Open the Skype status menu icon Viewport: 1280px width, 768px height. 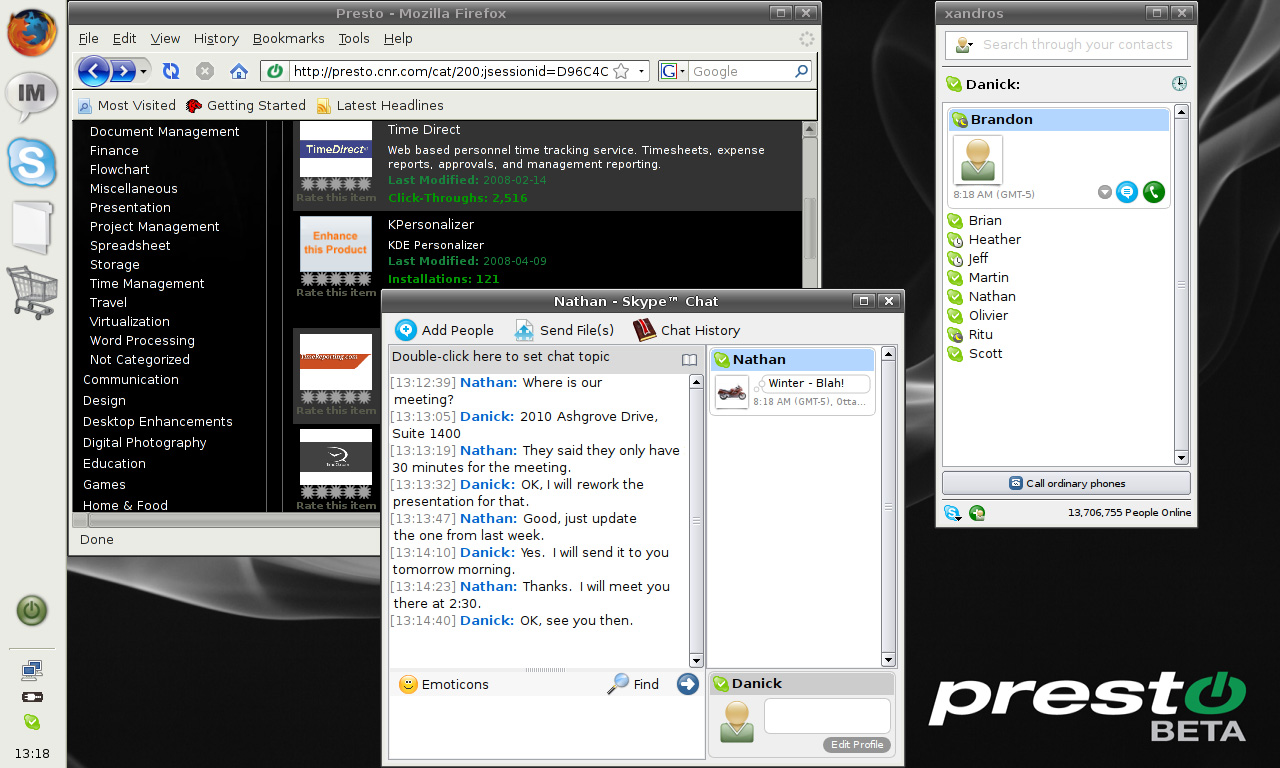click(x=952, y=513)
